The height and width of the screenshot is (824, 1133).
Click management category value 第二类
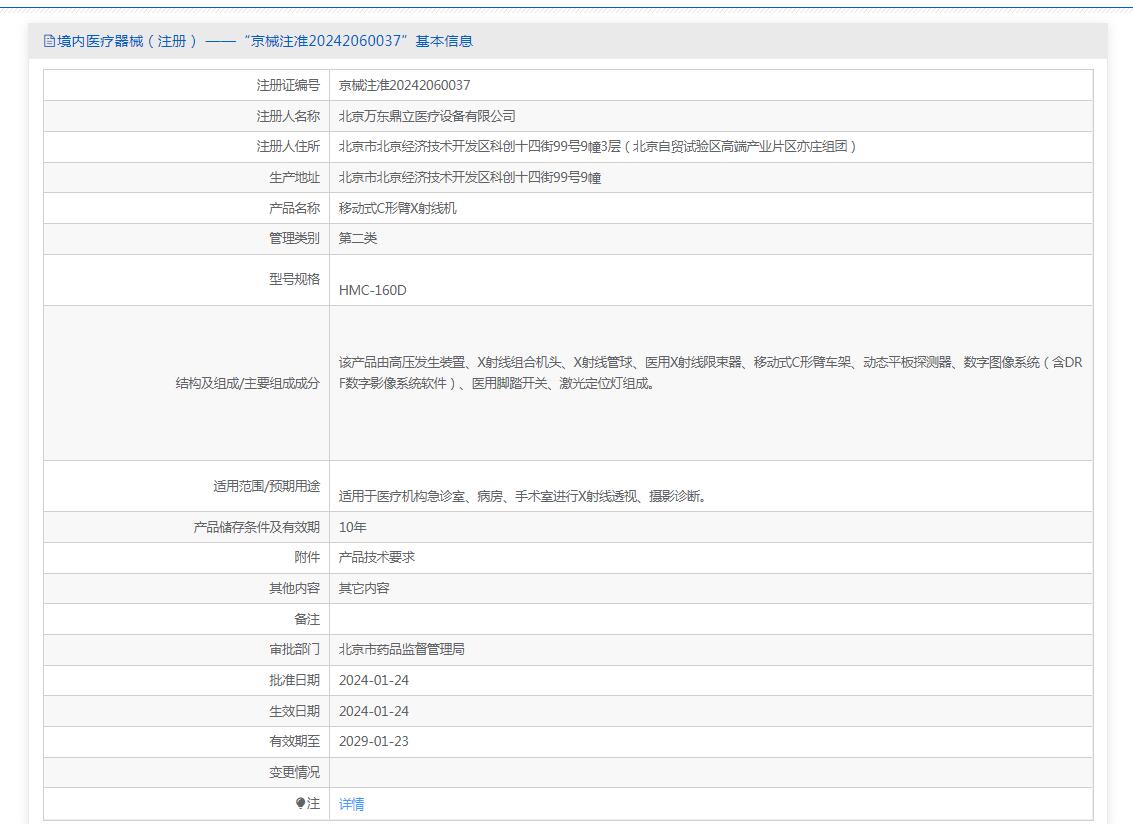tap(358, 239)
